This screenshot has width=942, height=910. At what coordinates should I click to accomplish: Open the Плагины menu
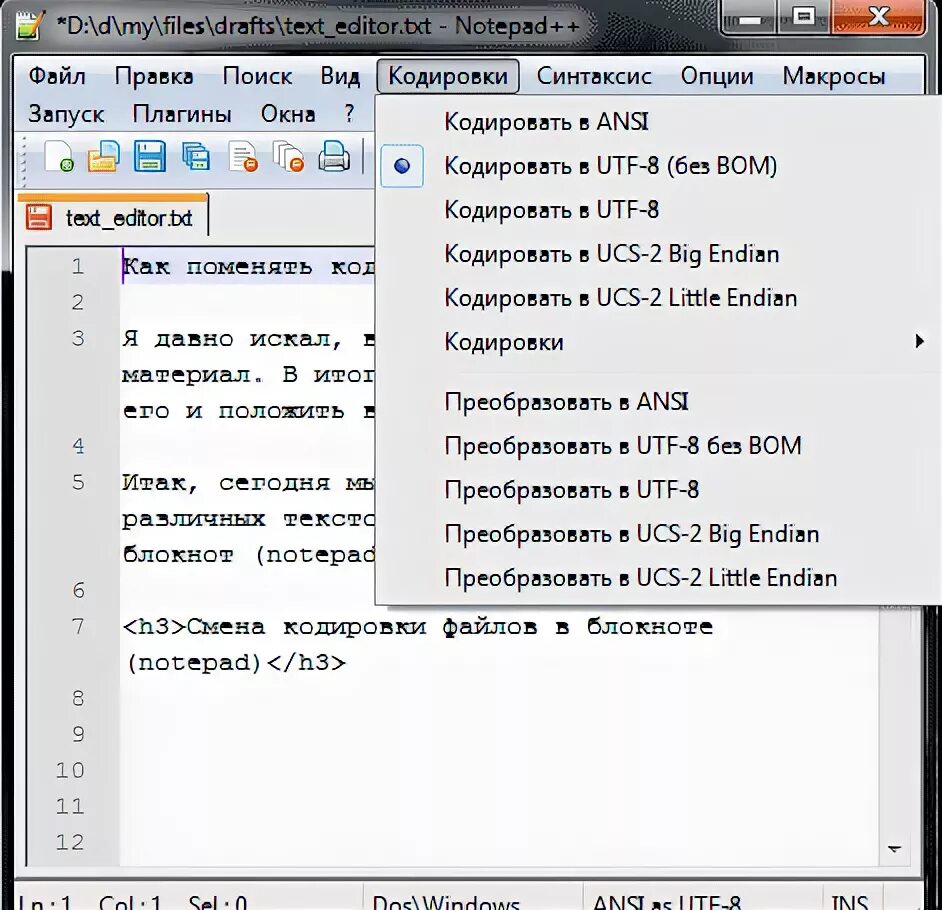pyautogui.click(x=182, y=114)
